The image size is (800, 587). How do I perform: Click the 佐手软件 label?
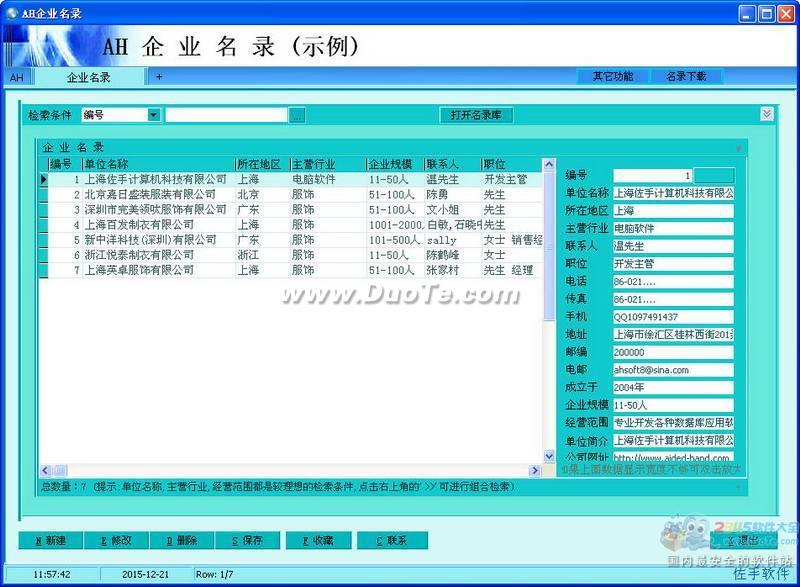tap(762, 574)
